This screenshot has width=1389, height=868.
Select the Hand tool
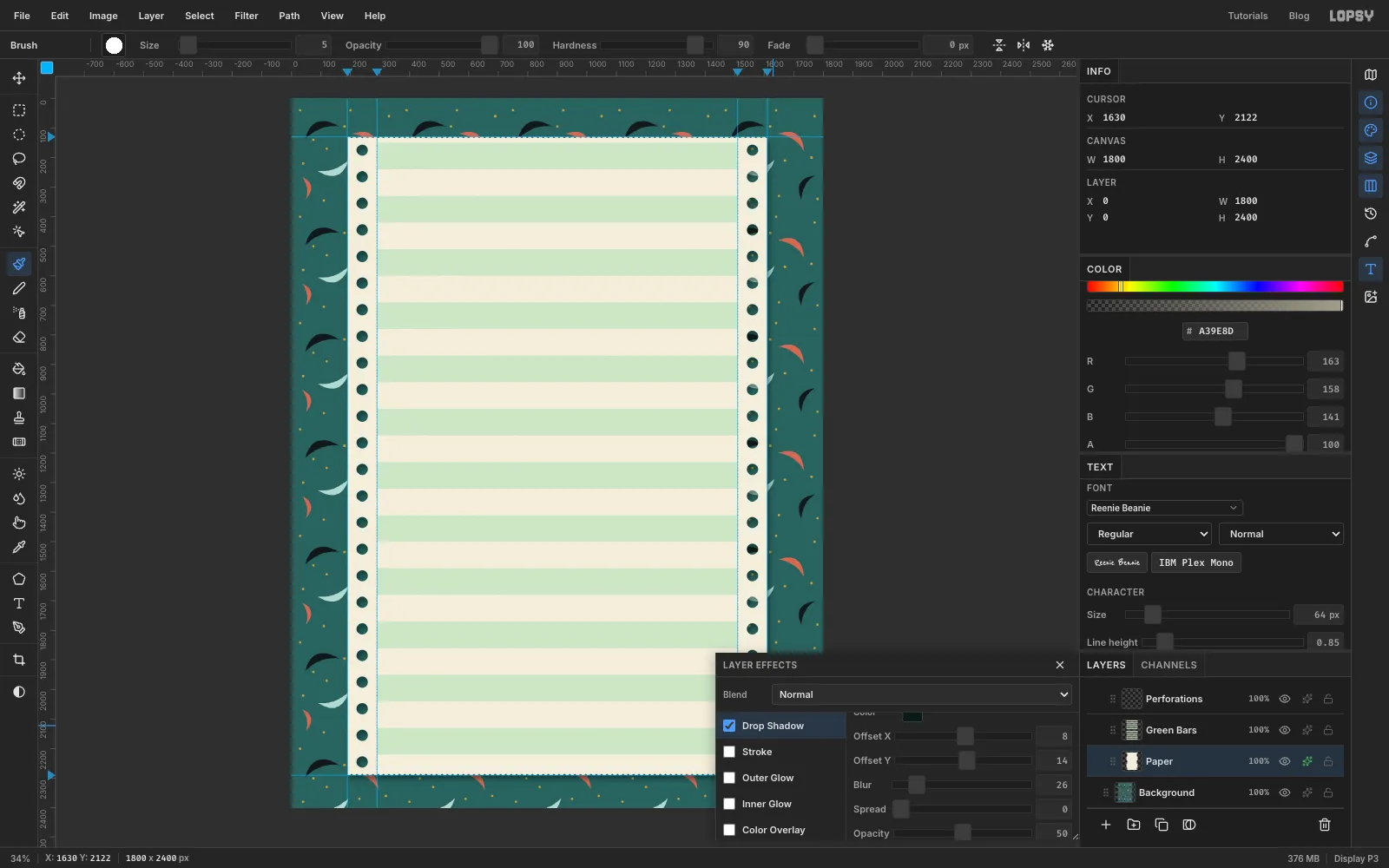(x=19, y=523)
